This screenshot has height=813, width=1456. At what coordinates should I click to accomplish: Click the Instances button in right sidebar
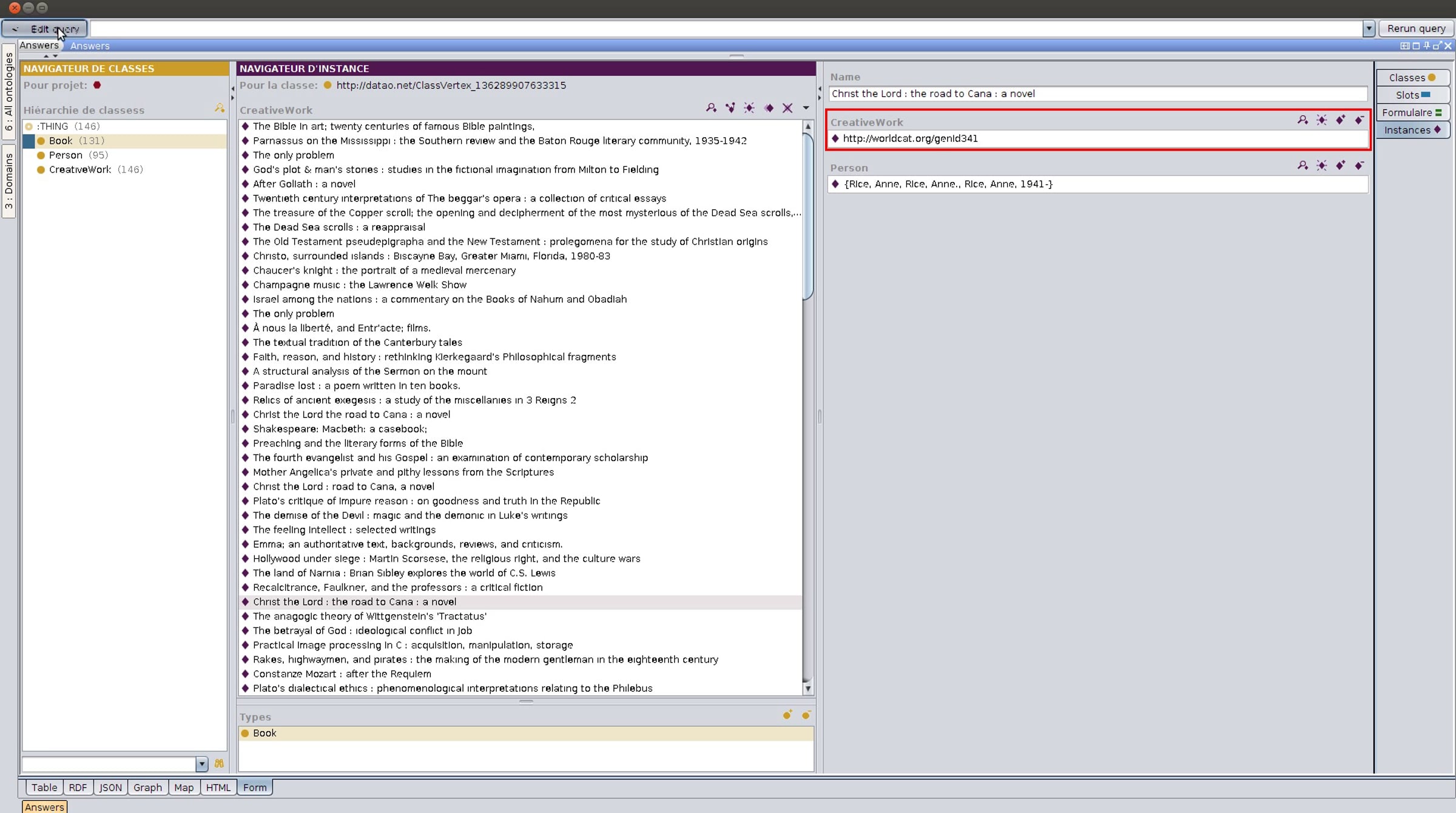(1412, 130)
